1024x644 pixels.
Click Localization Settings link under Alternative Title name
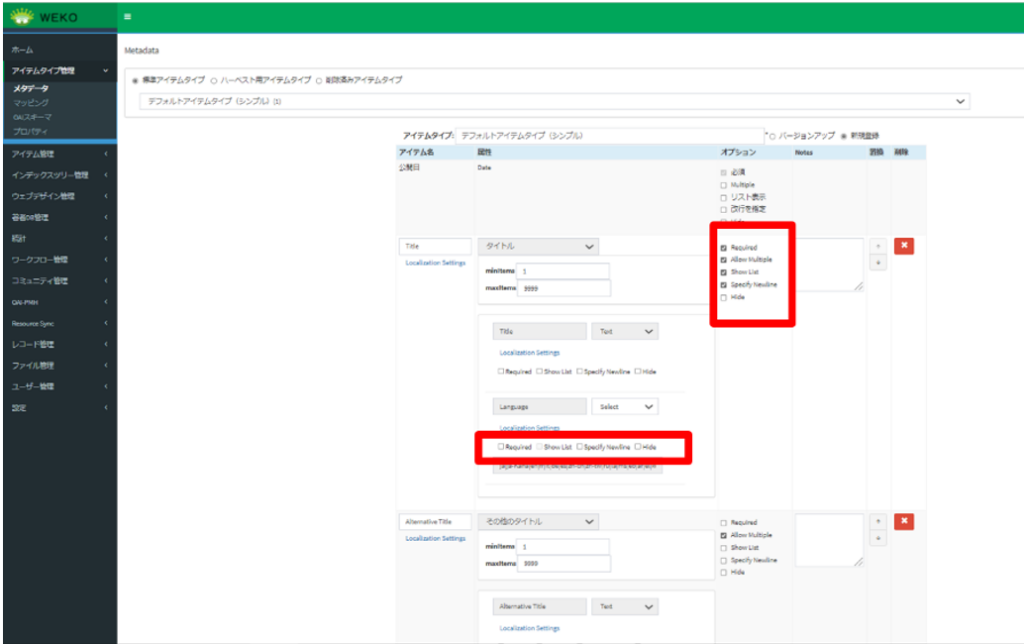435,539
